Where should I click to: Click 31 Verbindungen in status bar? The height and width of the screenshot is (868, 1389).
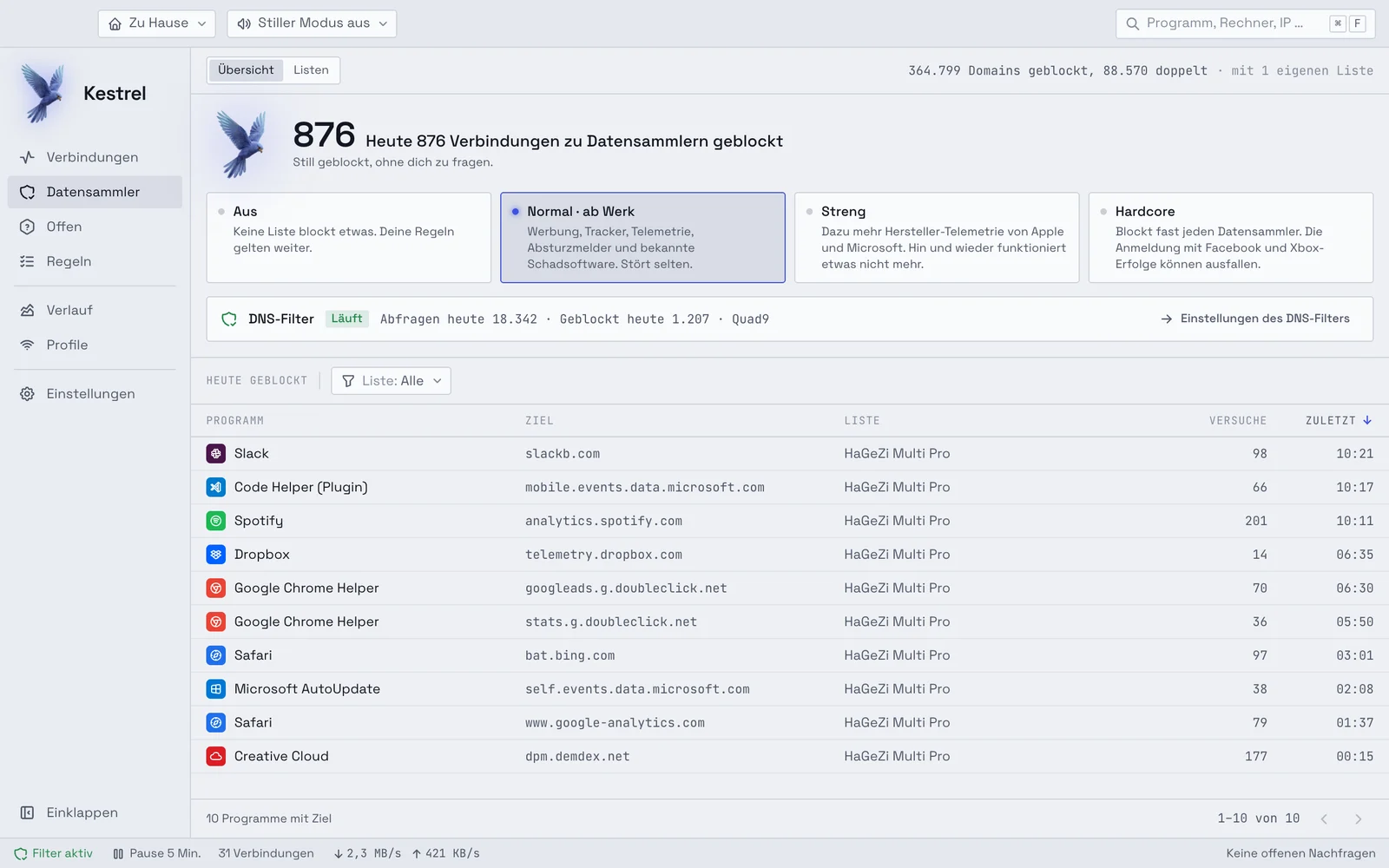click(x=266, y=853)
